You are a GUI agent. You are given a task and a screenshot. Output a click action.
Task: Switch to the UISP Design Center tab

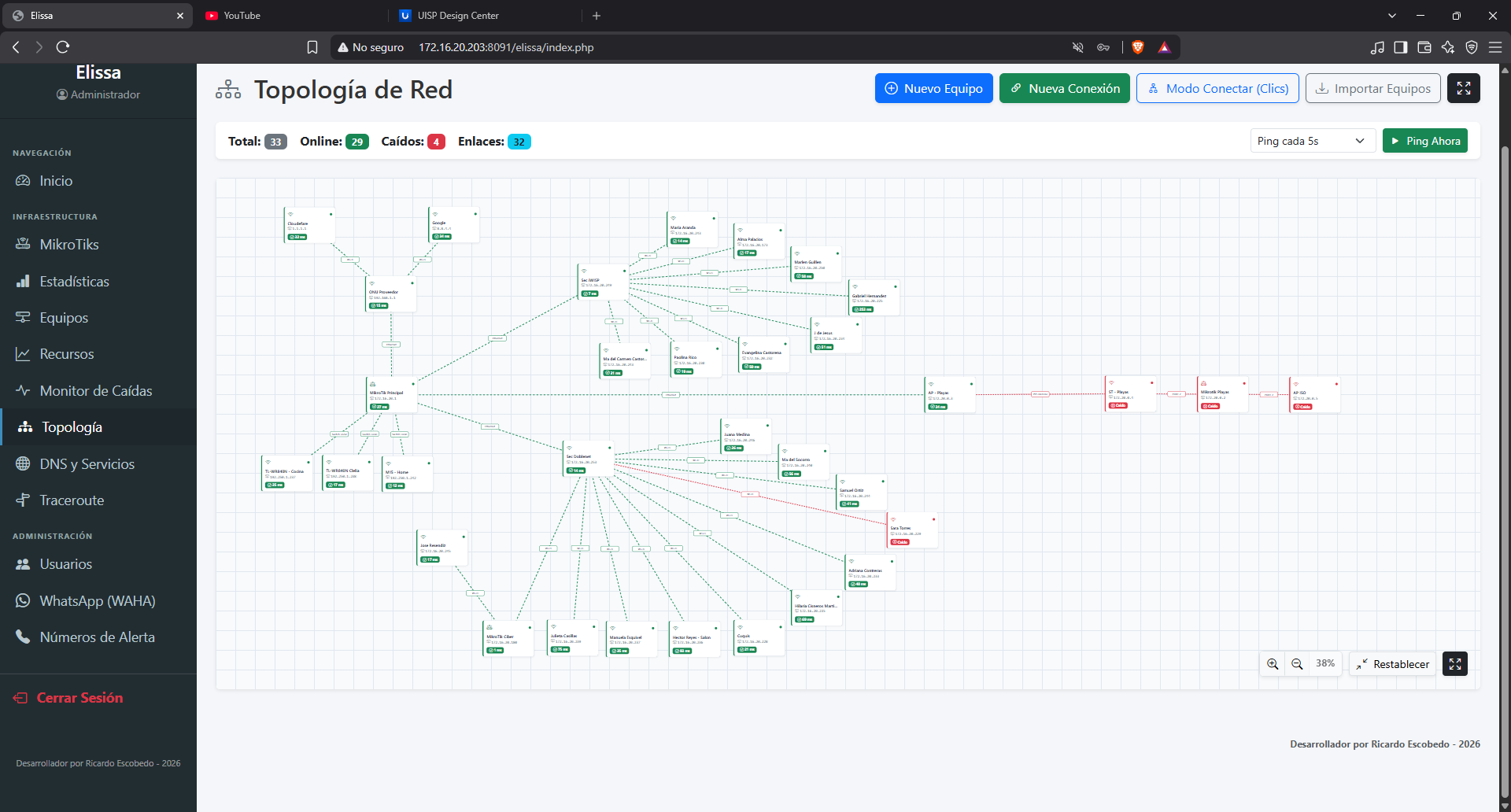pos(484,15)
